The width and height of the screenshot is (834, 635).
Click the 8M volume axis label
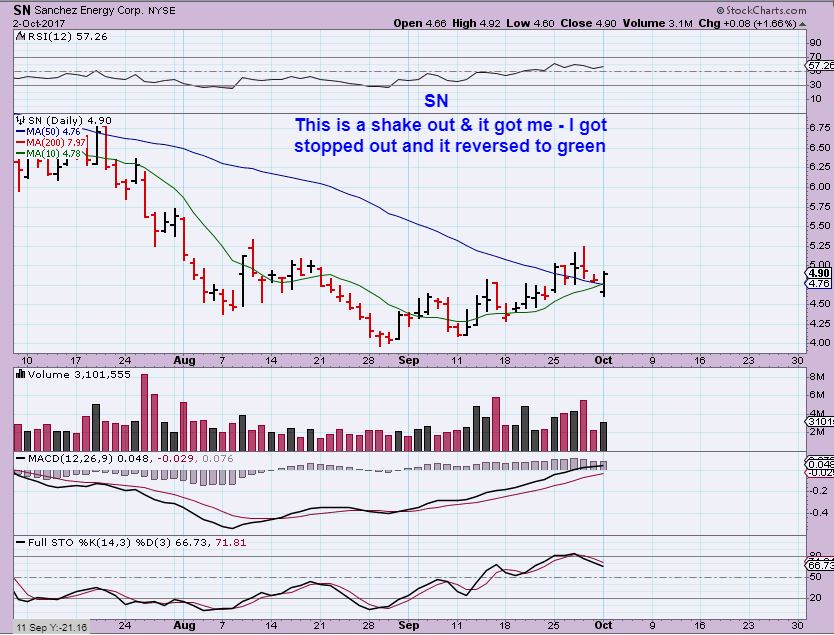click(x=817, y=377)
